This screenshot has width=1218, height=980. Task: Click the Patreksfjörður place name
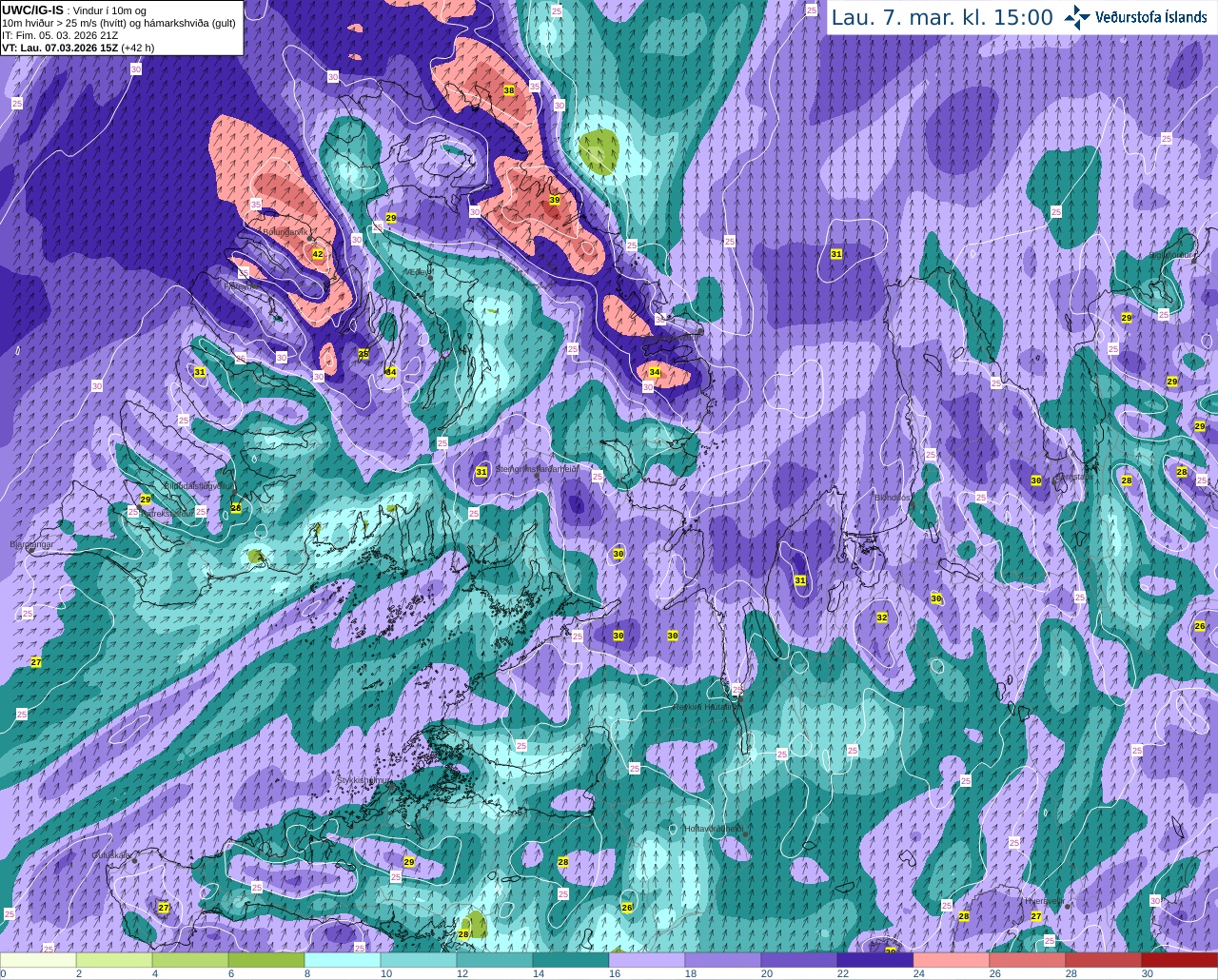click(x=166, y=513)
